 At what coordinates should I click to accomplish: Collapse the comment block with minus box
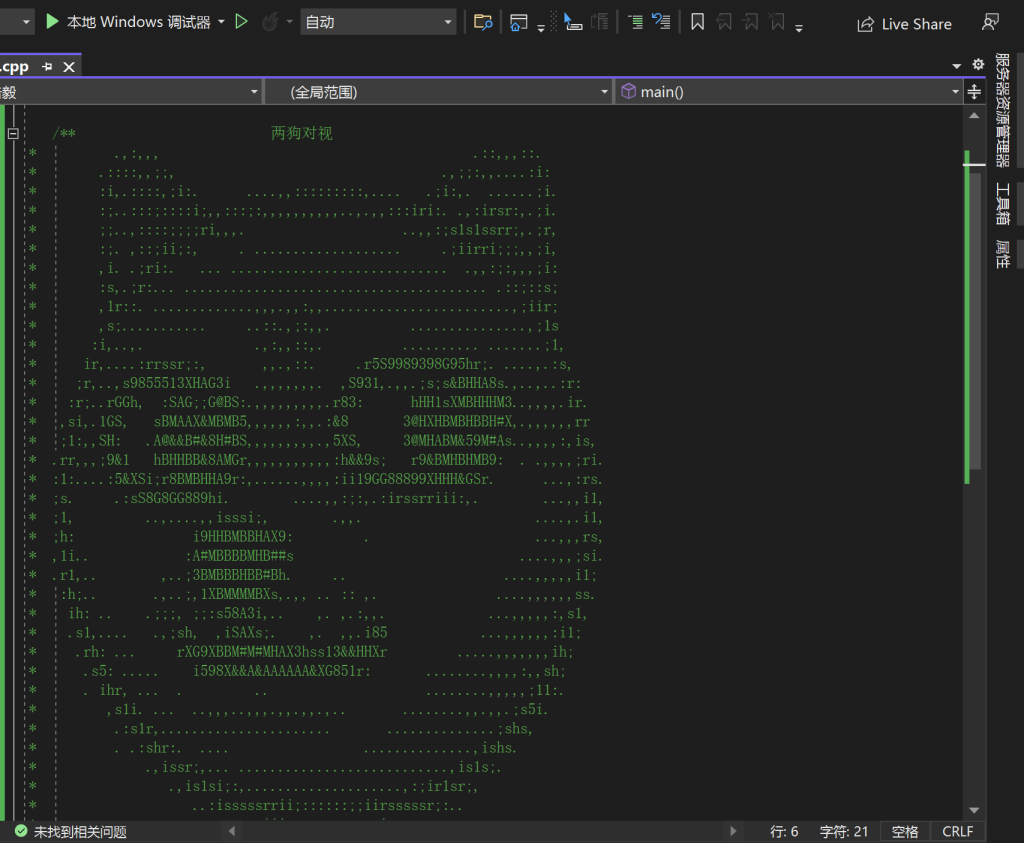point(13,133)
